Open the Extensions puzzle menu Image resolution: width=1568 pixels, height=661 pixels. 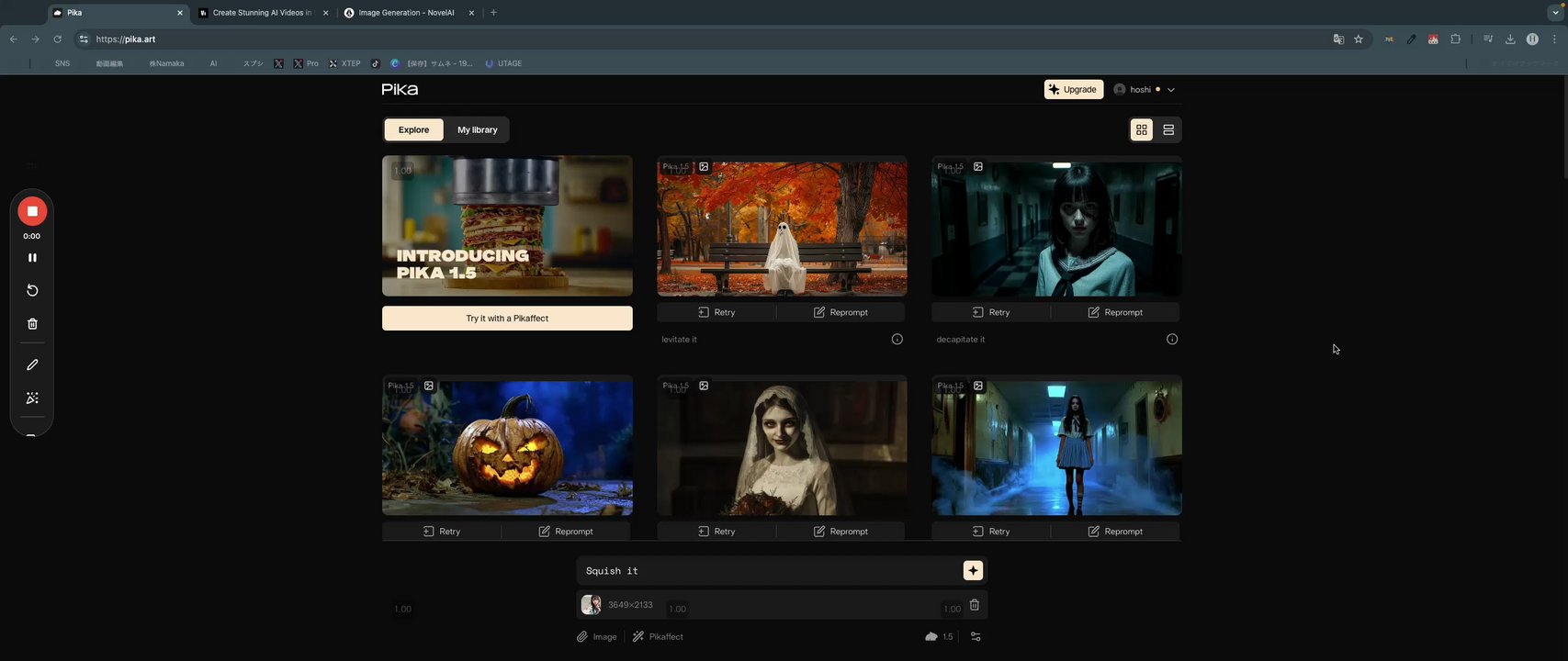coord(1455,39)
